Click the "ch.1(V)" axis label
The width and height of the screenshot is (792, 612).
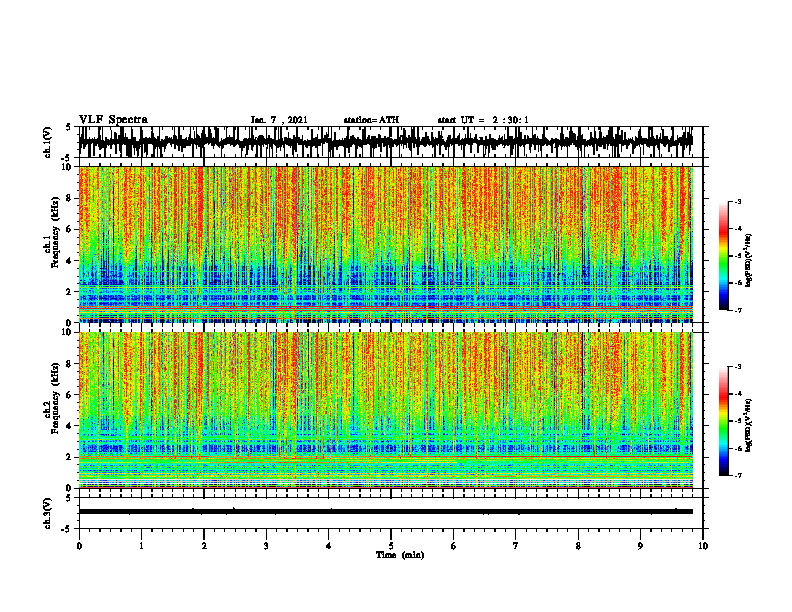click(x=47, y=142)
